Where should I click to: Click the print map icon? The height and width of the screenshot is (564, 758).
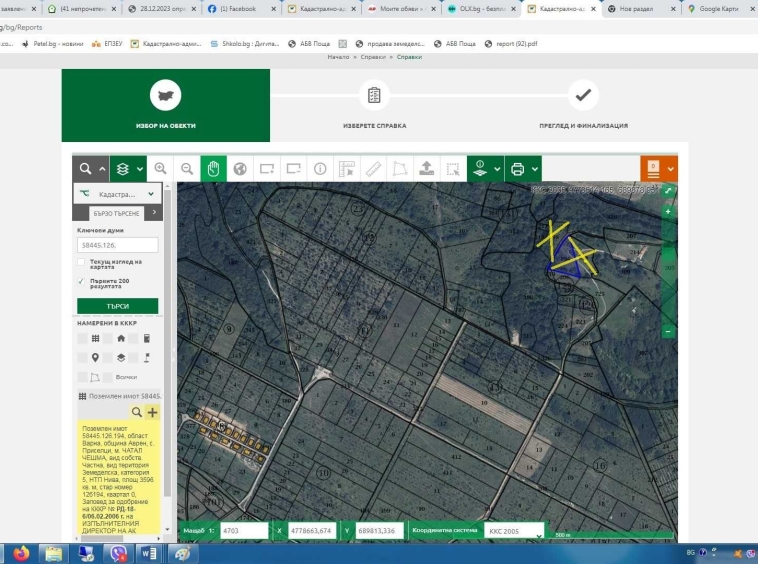517,169
